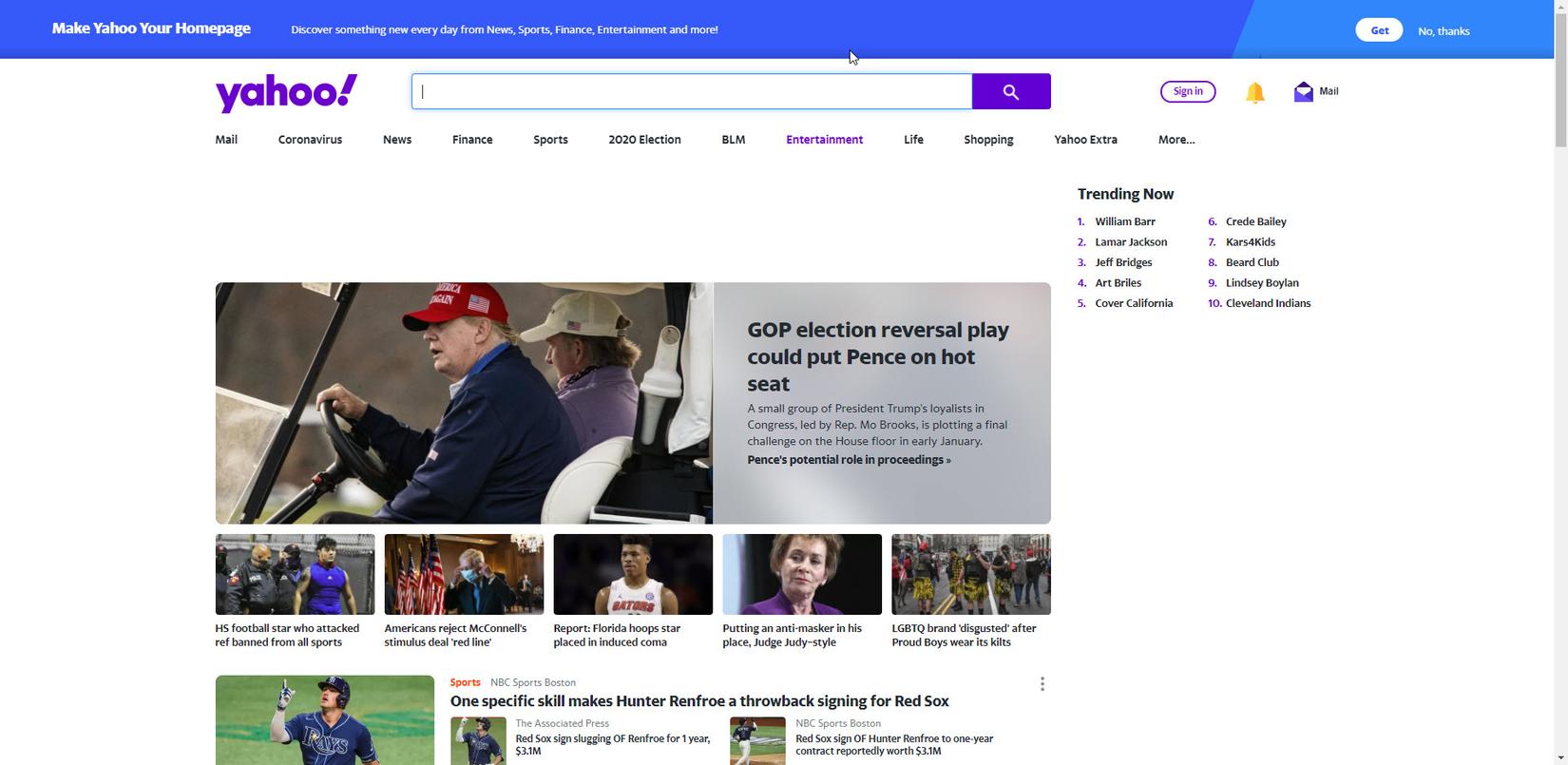The height and width of the screenshot is (765, 1568).
Task: Go to the BLM section
Action: coord(734,140)
